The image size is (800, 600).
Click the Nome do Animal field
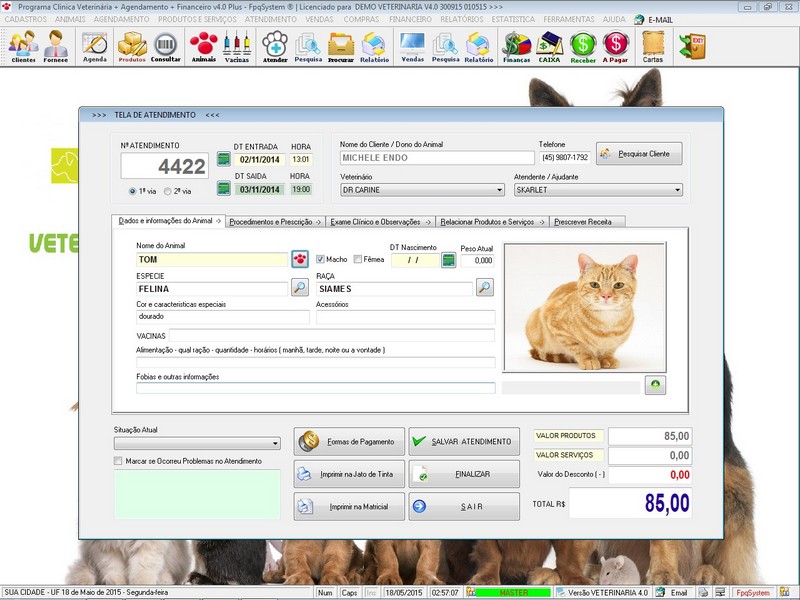pos(212,259)
